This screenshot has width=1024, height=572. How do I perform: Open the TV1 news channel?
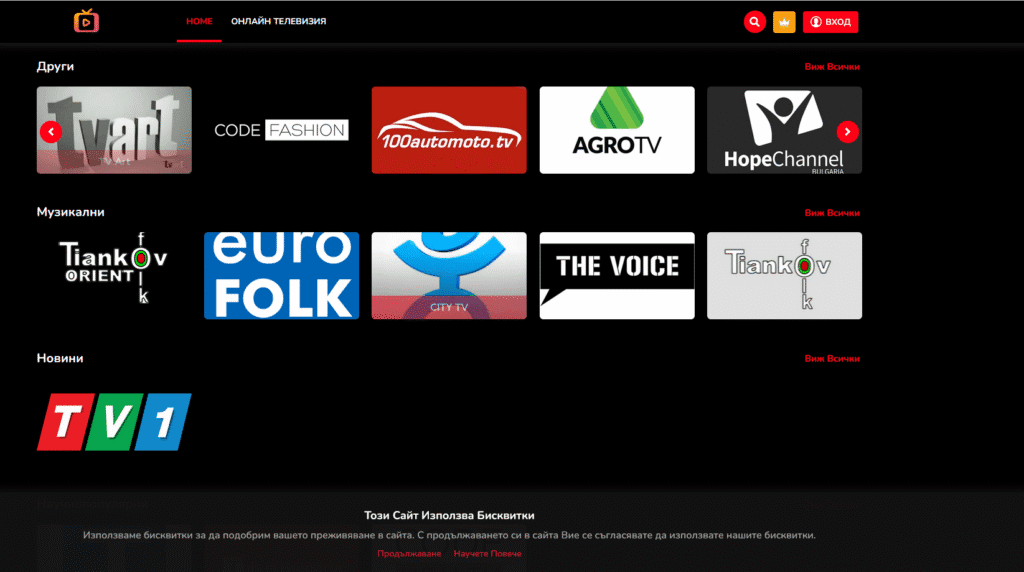coord(114,421)
